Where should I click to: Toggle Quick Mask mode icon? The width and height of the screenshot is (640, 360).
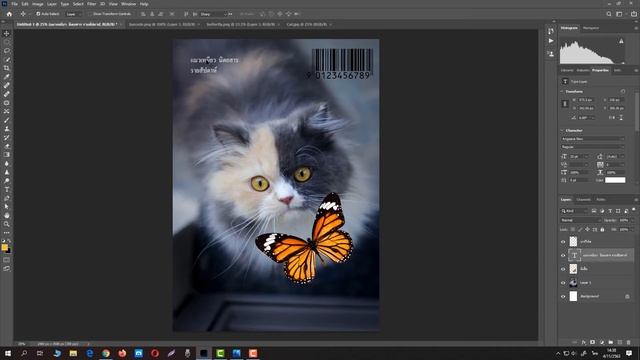coord(7,260)
